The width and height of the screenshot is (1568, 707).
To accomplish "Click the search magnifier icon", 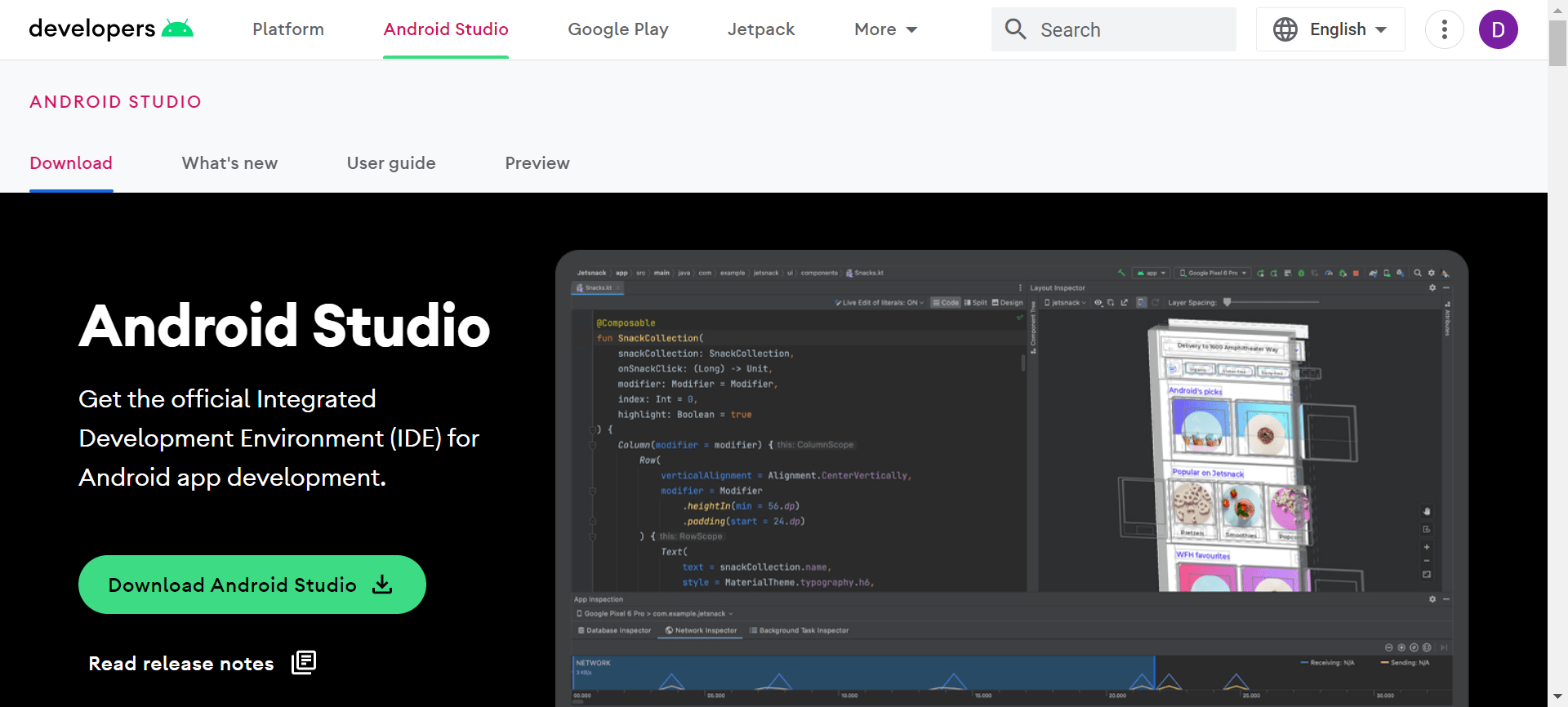I will [1015, 29].
